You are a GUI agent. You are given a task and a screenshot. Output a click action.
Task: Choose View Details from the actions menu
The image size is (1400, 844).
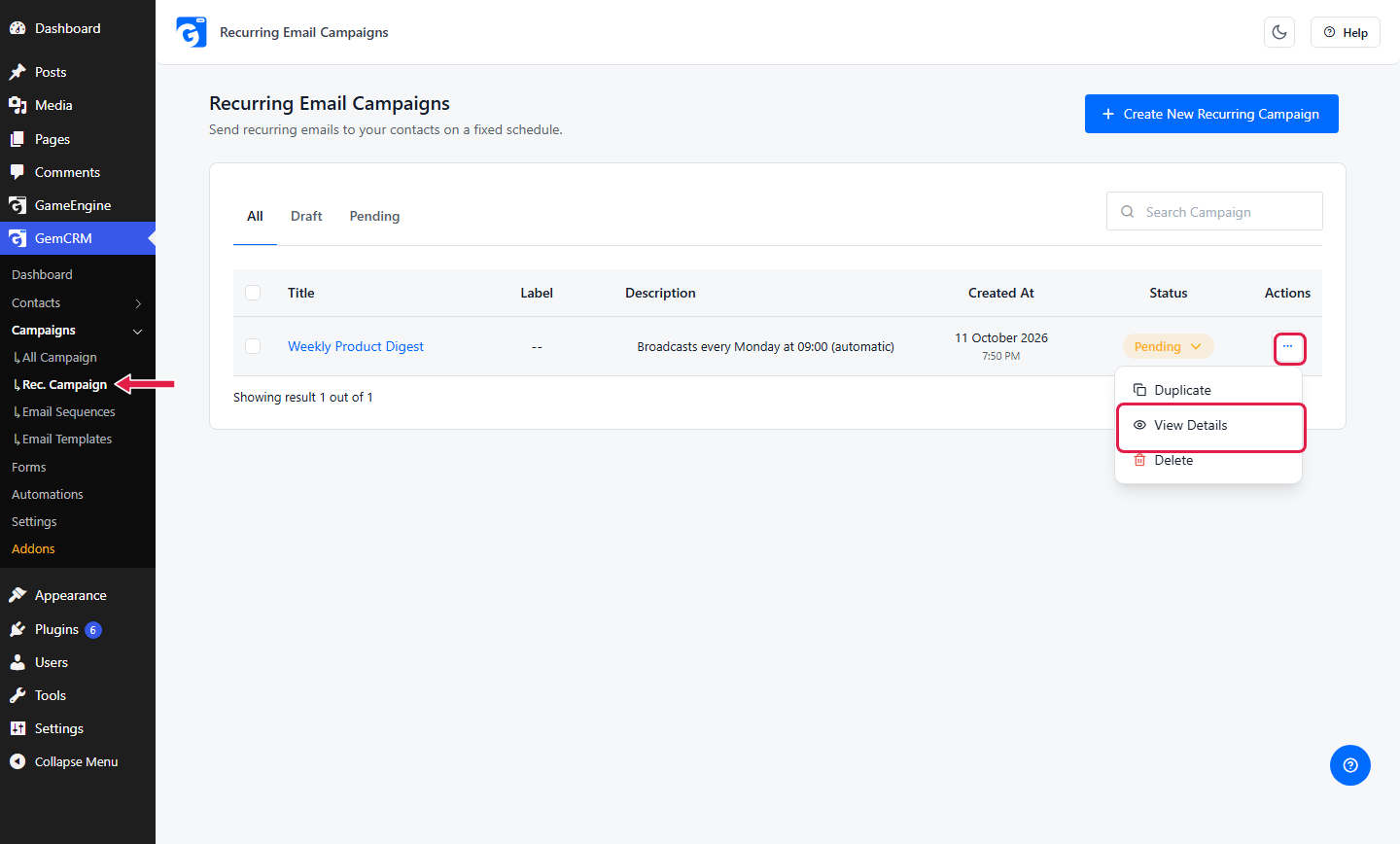[x=1208, y=425]
